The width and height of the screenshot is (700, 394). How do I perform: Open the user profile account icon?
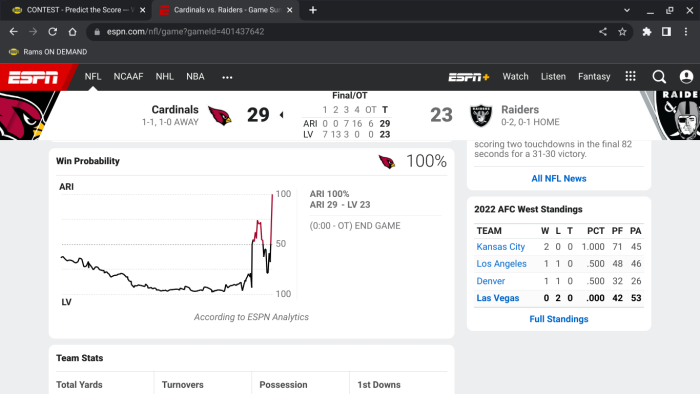tap(686, 77)
